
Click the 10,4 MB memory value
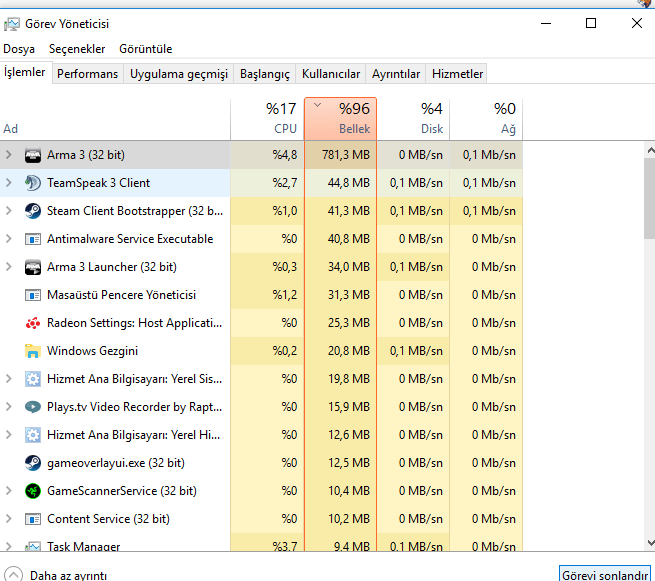click(349, 491)
